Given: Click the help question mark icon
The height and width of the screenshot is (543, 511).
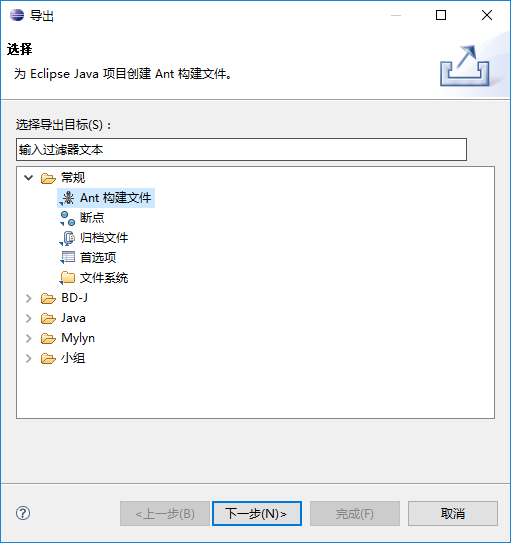Looking at the screenshot, I should pyautogui.click(x=23, y=513).
